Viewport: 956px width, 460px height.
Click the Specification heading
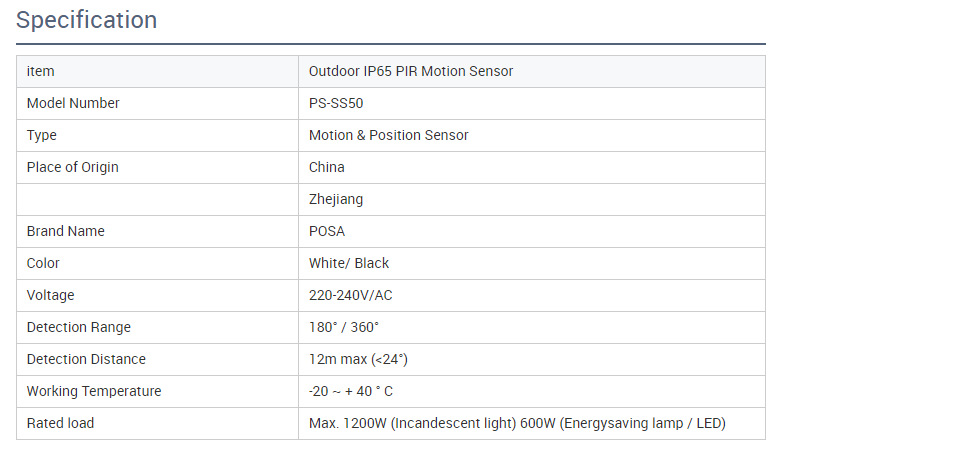87,20
